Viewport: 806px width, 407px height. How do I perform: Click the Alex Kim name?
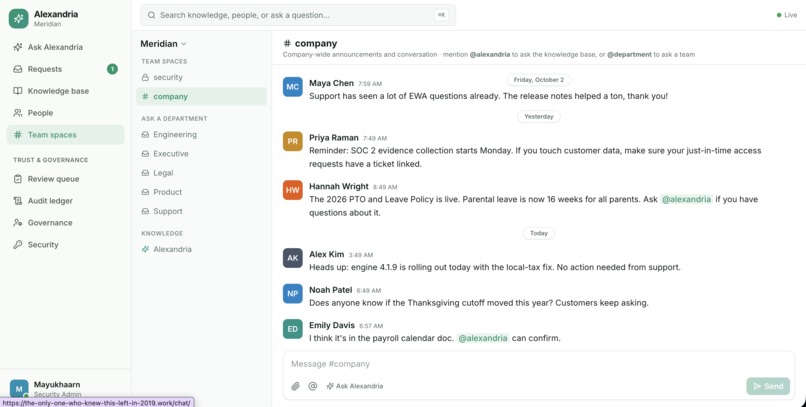[x=326, y=254]
